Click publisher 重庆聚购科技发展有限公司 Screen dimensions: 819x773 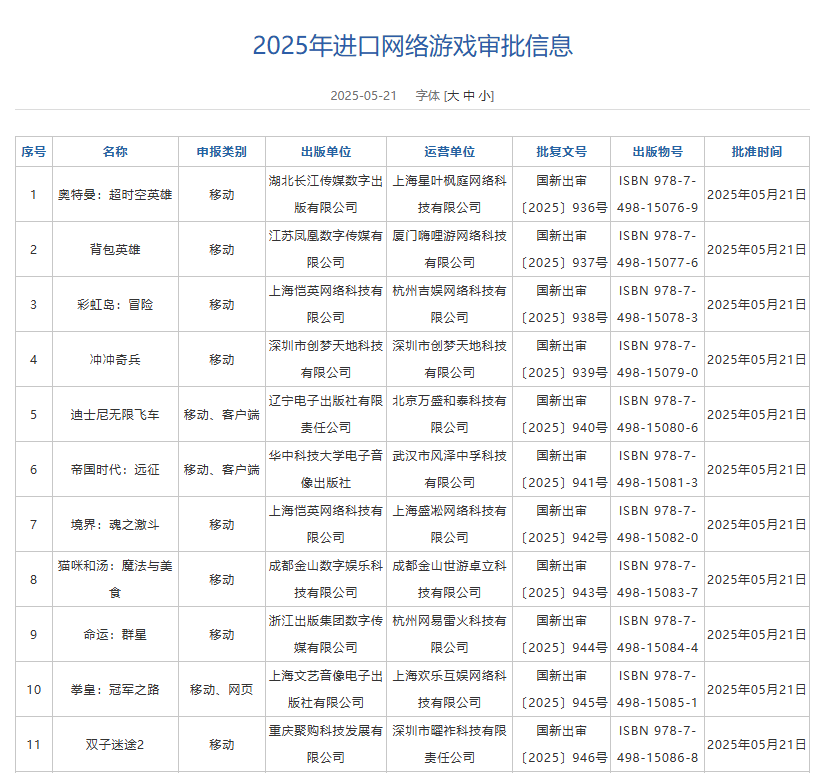325,744
